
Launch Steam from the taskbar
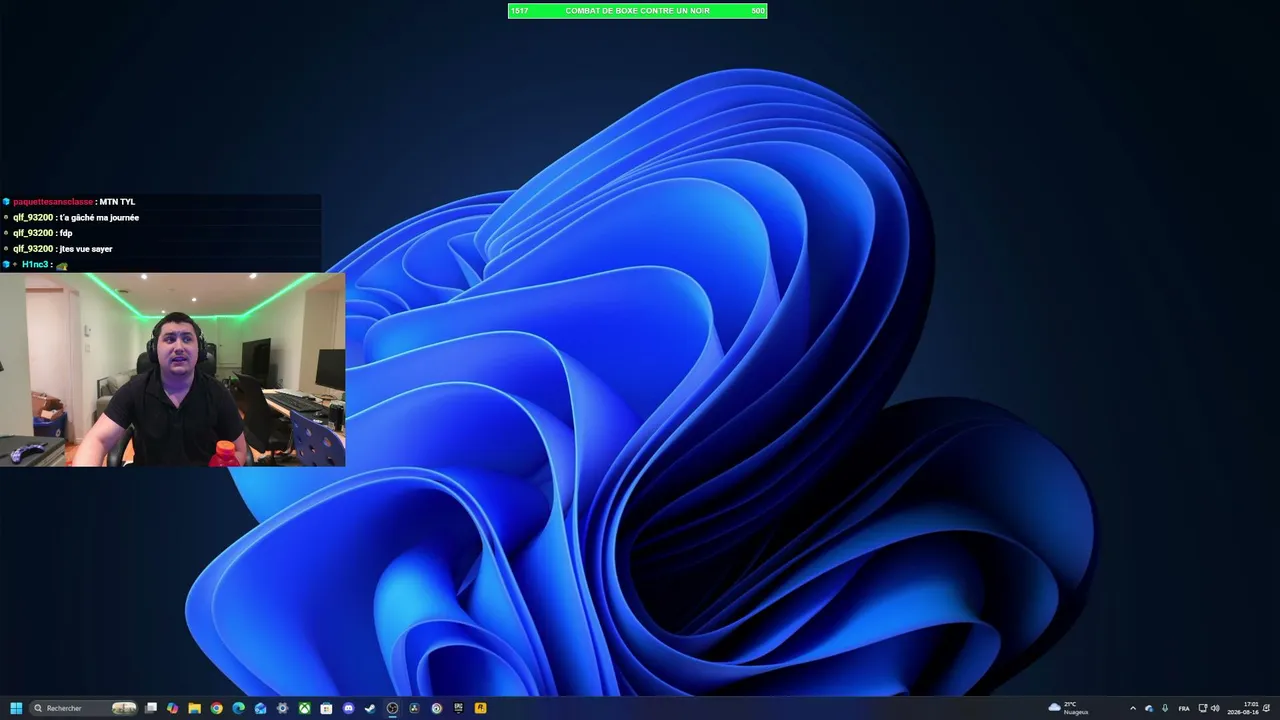coord(370,708)
